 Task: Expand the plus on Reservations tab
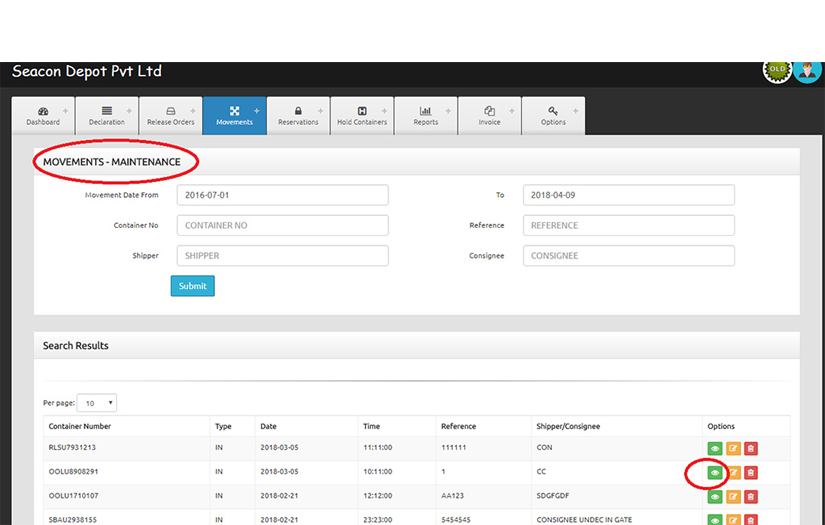(x=320, y=111)
